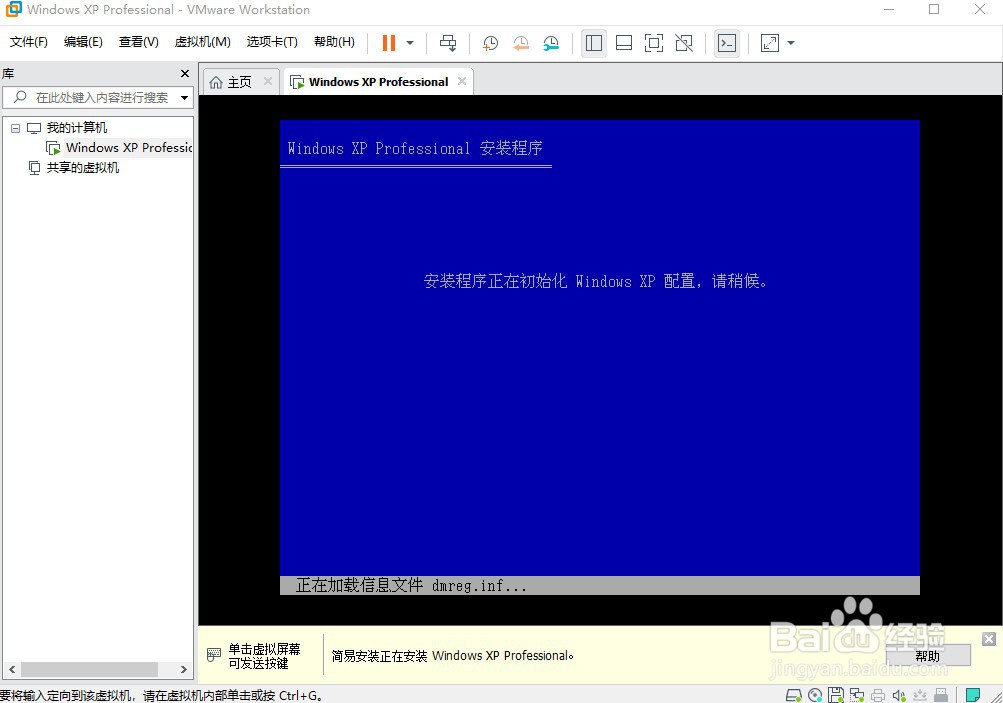Open the stretch display dropdown arrow
The width and height of the screenshot is (1003, 703).
pyautogui.click(x=791, y=43)
